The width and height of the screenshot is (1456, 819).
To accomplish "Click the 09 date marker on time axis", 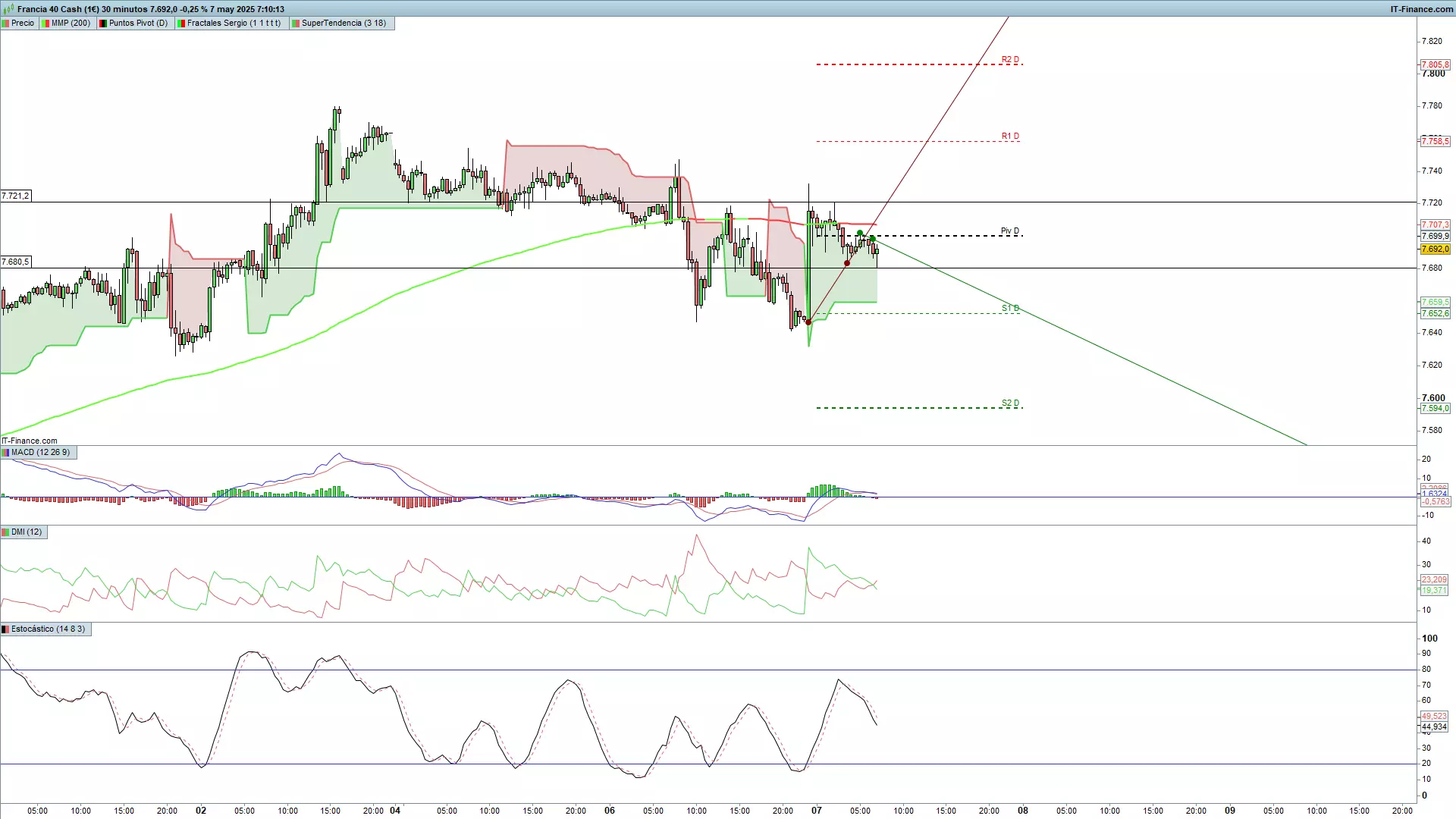I will pyautogui.click(x=1230, y=810).
